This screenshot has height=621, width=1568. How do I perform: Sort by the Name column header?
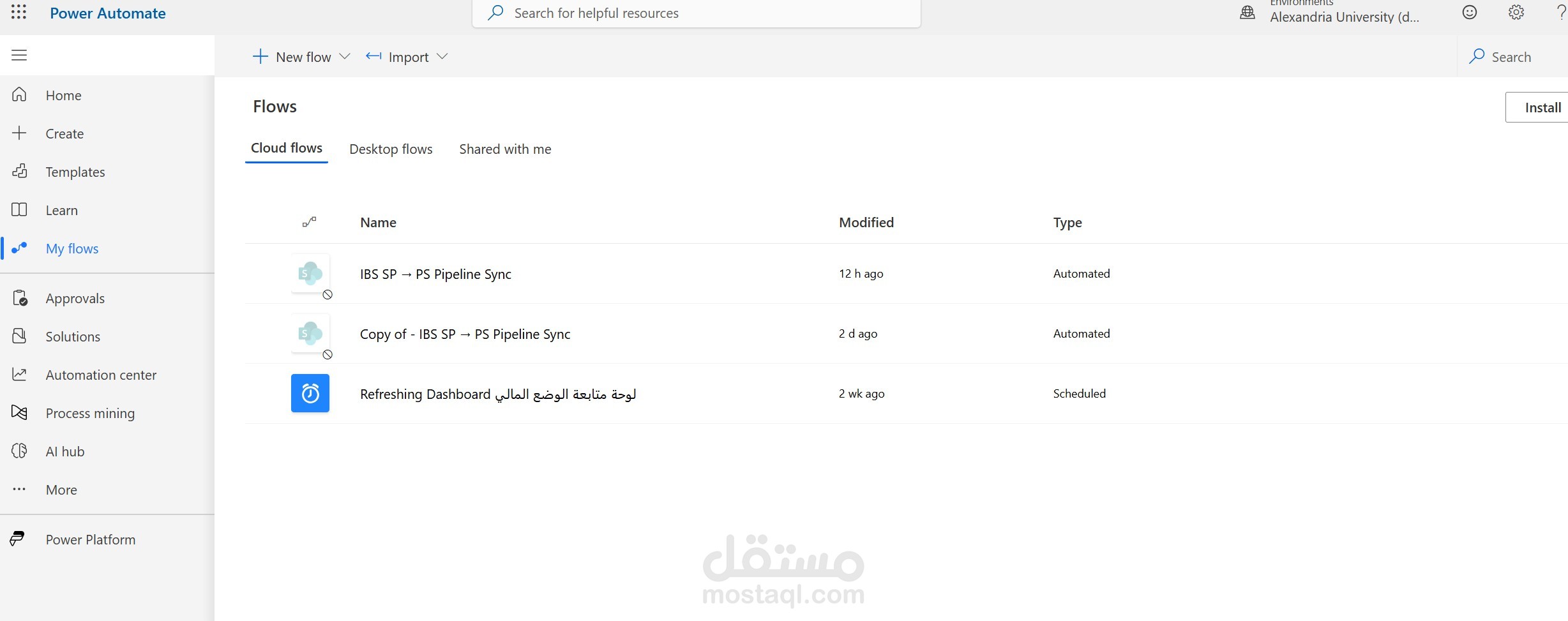[x=378, y=223]
